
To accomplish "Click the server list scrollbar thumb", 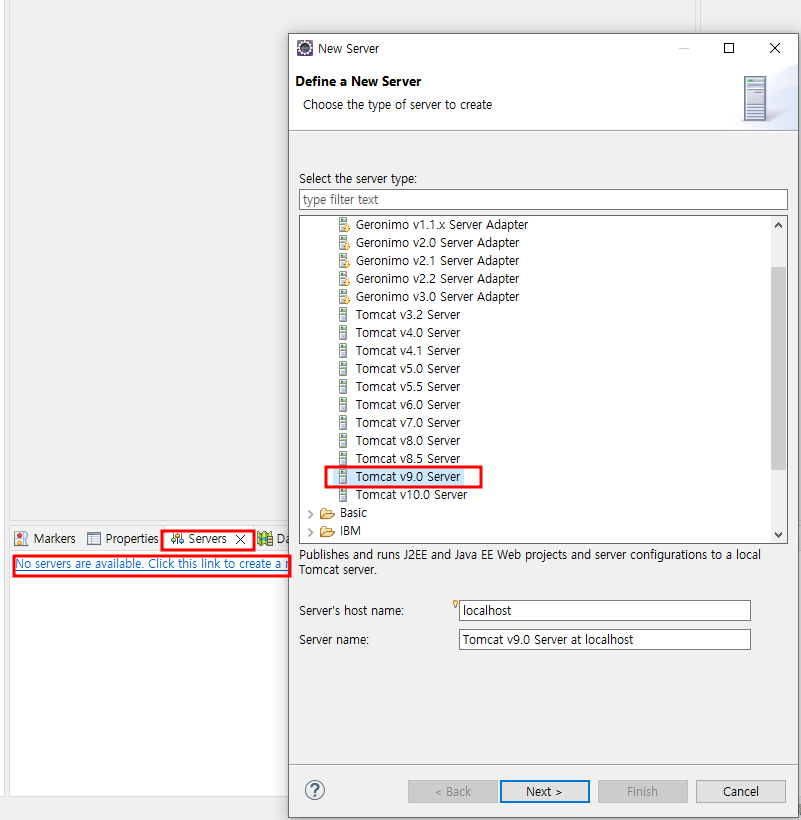I will 778,368.
